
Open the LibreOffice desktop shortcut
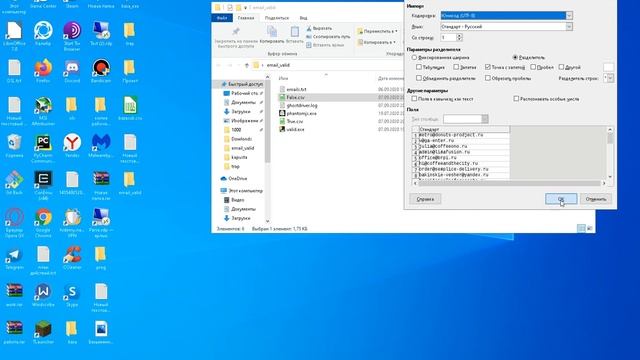tap(14, 35)
